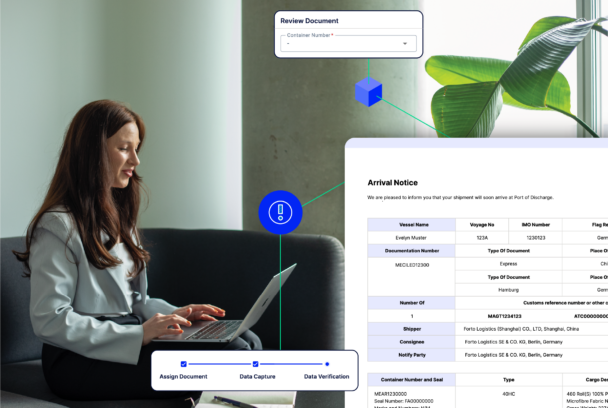Screen dimensions: 608x408
Task: Toggle the Assign Document step checkbox
Action: 183,364
